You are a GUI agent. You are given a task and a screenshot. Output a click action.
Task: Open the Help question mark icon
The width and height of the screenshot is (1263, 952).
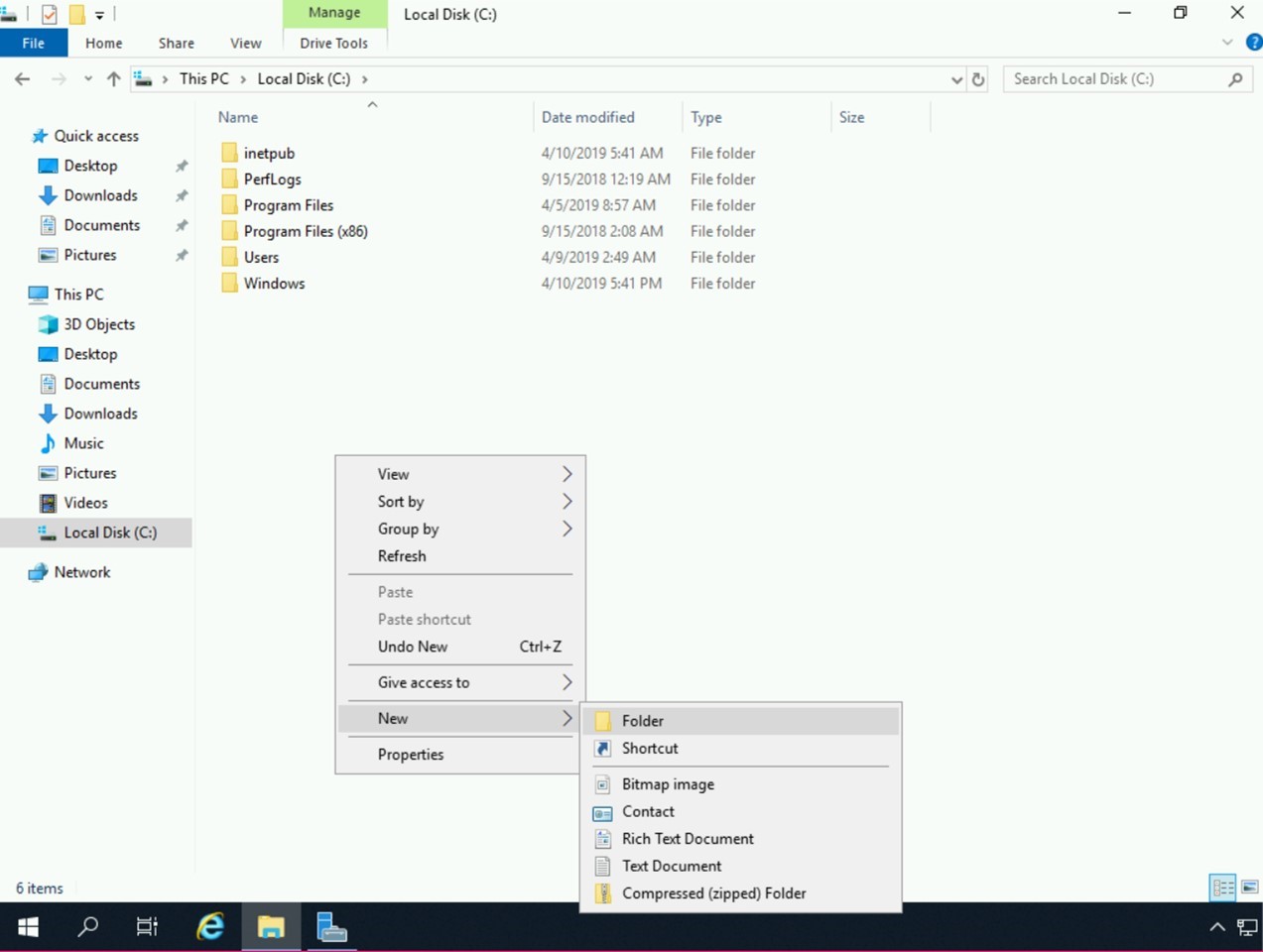pyautogui.click(x=1253, y=43)
